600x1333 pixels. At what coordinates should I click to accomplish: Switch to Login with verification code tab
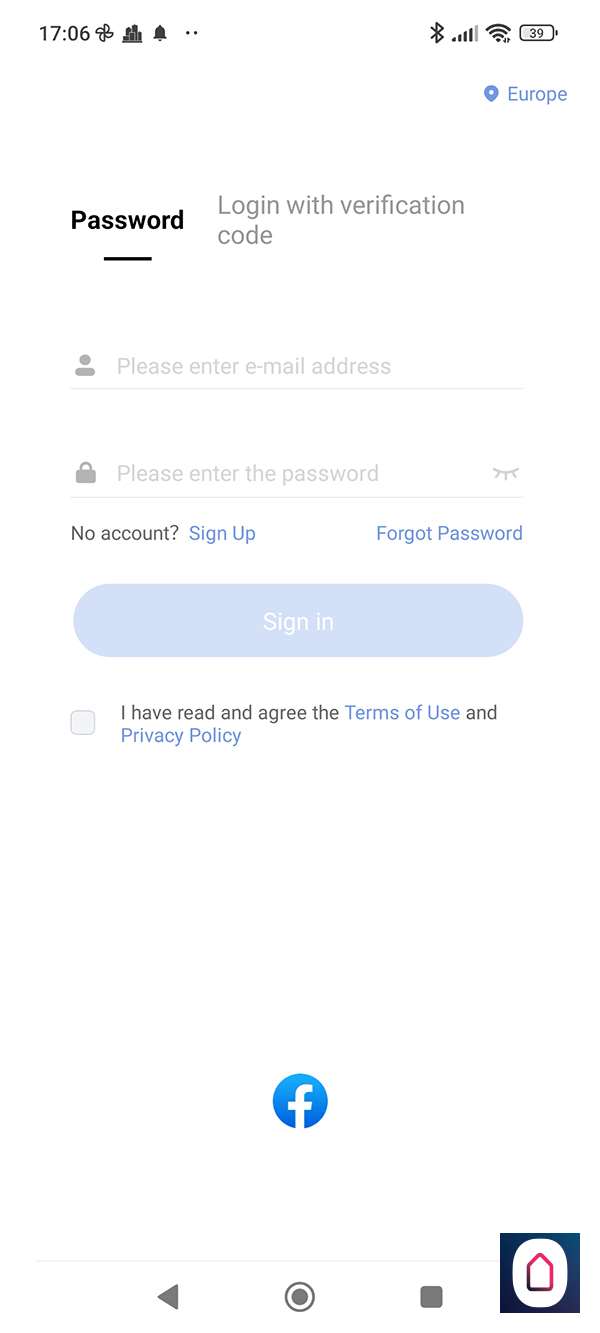point(341,220)
